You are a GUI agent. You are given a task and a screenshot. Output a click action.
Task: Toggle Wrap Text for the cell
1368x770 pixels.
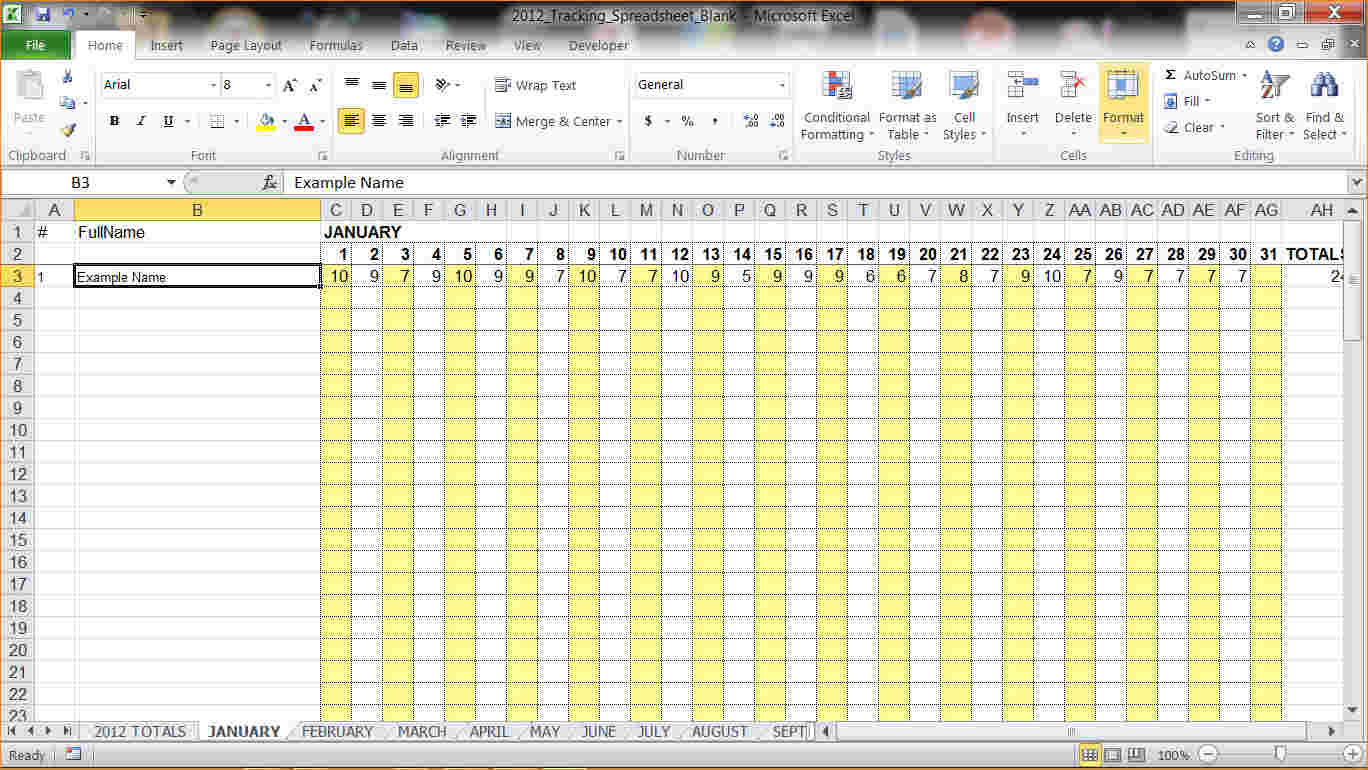(535, 86)
